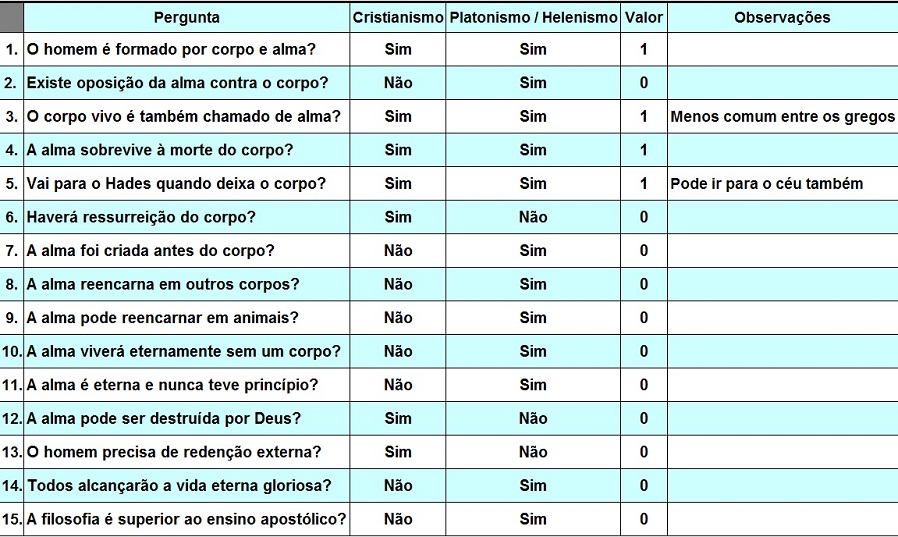This screenshot has width=898, height=537.
Task: Click row number 15 cell
Action: click(x=11, y=519)
